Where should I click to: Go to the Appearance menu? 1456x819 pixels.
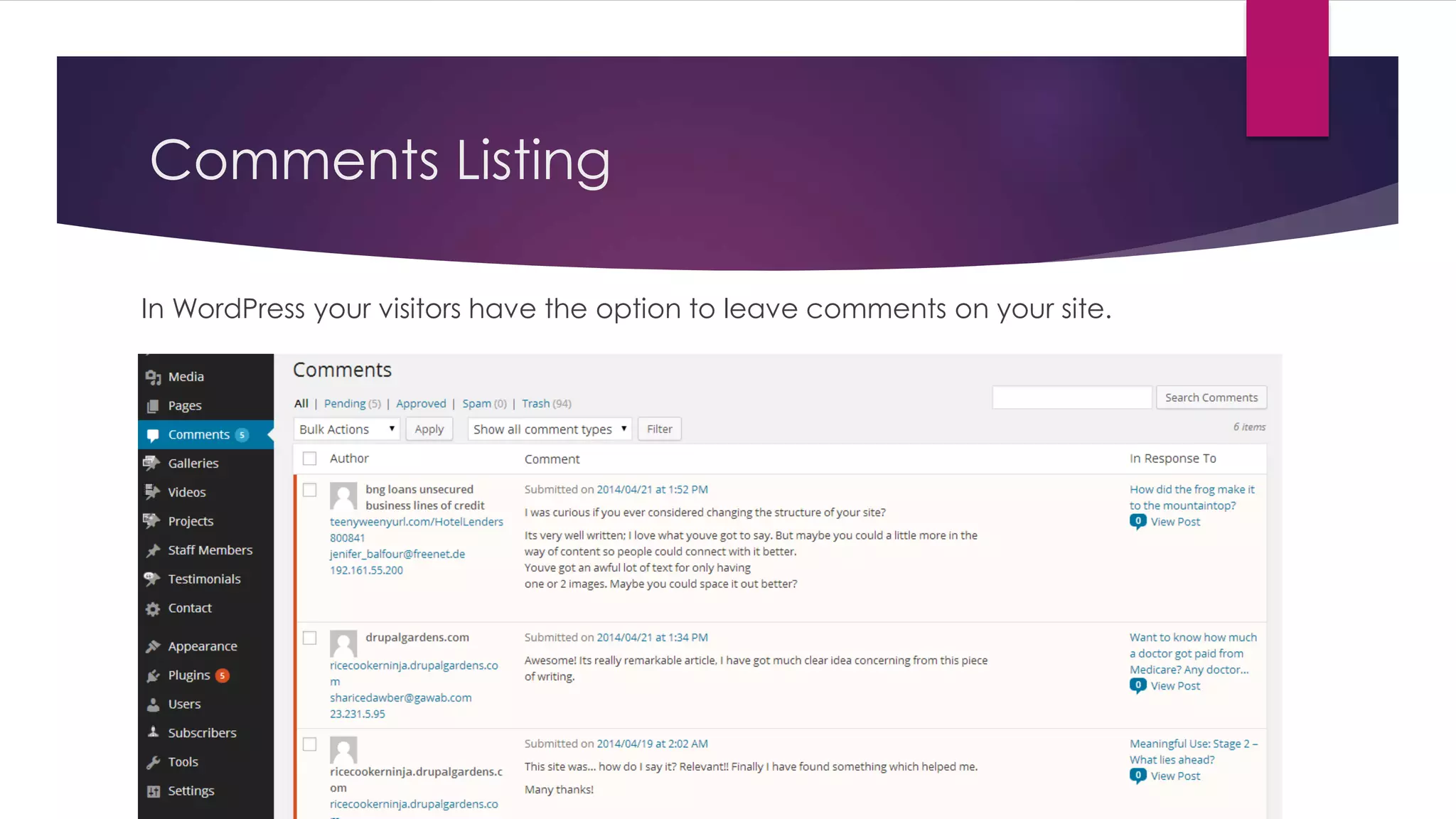pyautogui.click(x=203, y=646)
